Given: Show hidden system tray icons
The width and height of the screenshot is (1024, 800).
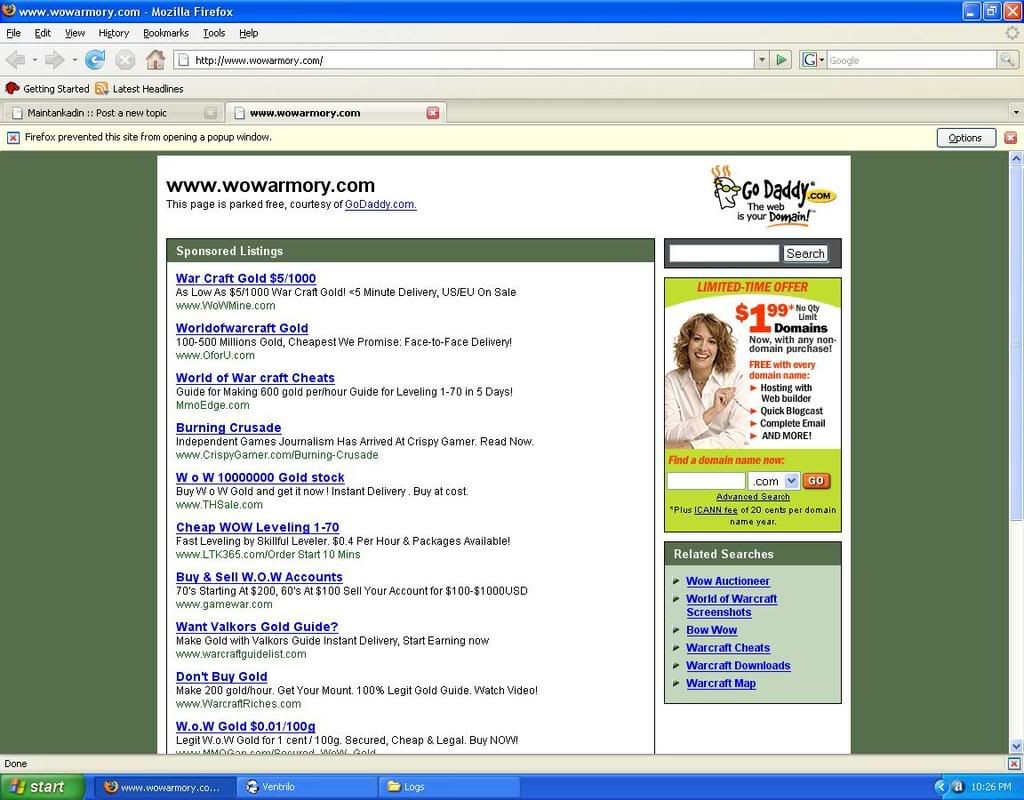Looking at the screenshot, I should click(940, 787).
